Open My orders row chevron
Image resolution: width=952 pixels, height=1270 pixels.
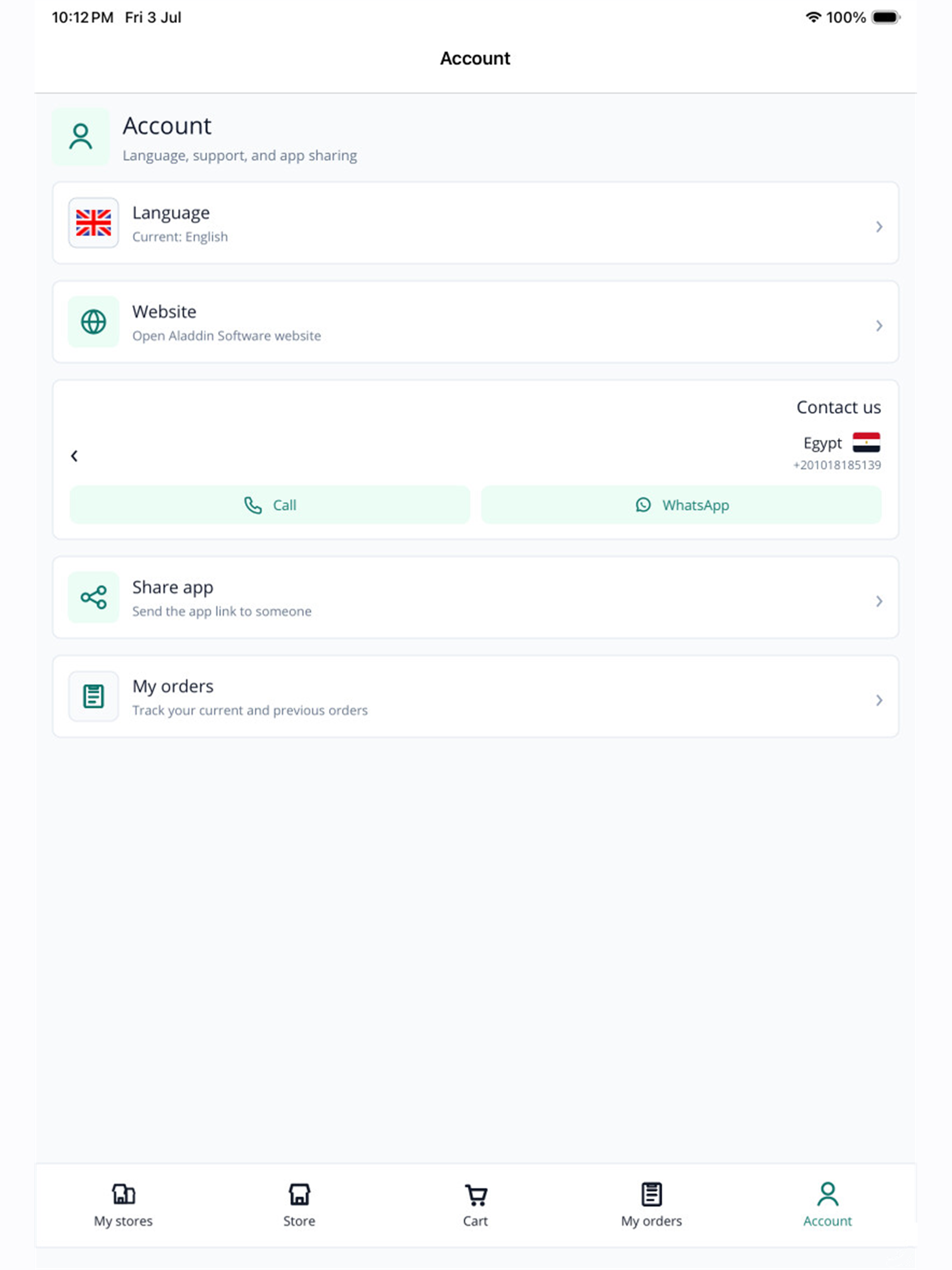(879, 701)
